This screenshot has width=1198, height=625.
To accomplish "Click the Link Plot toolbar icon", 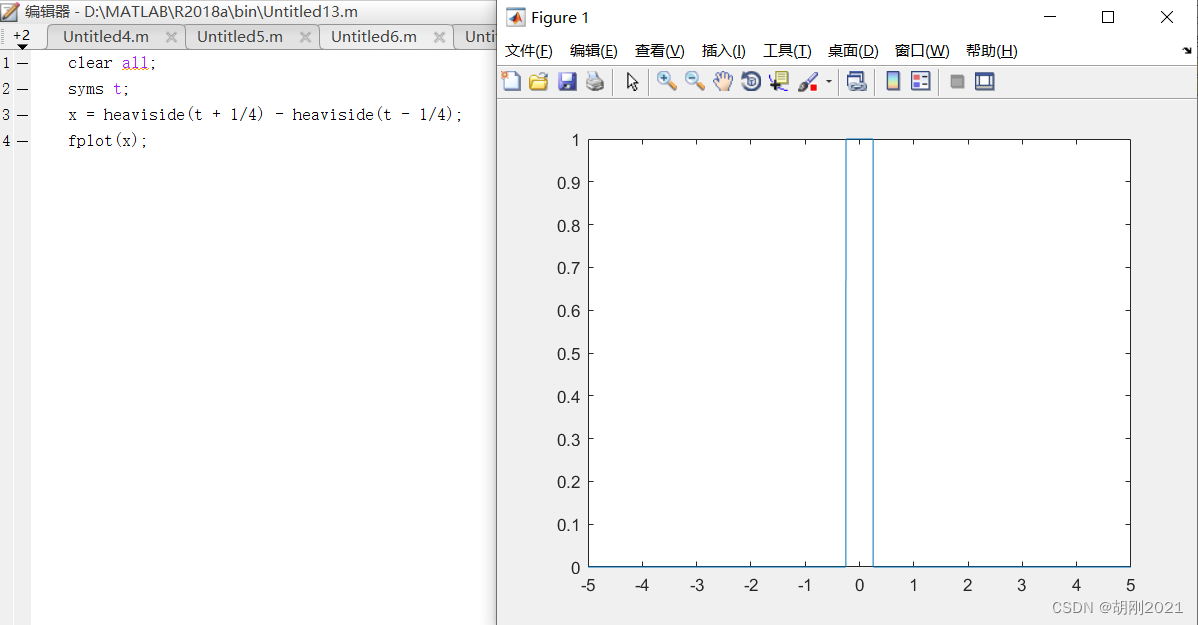I will tap(856, 82).
